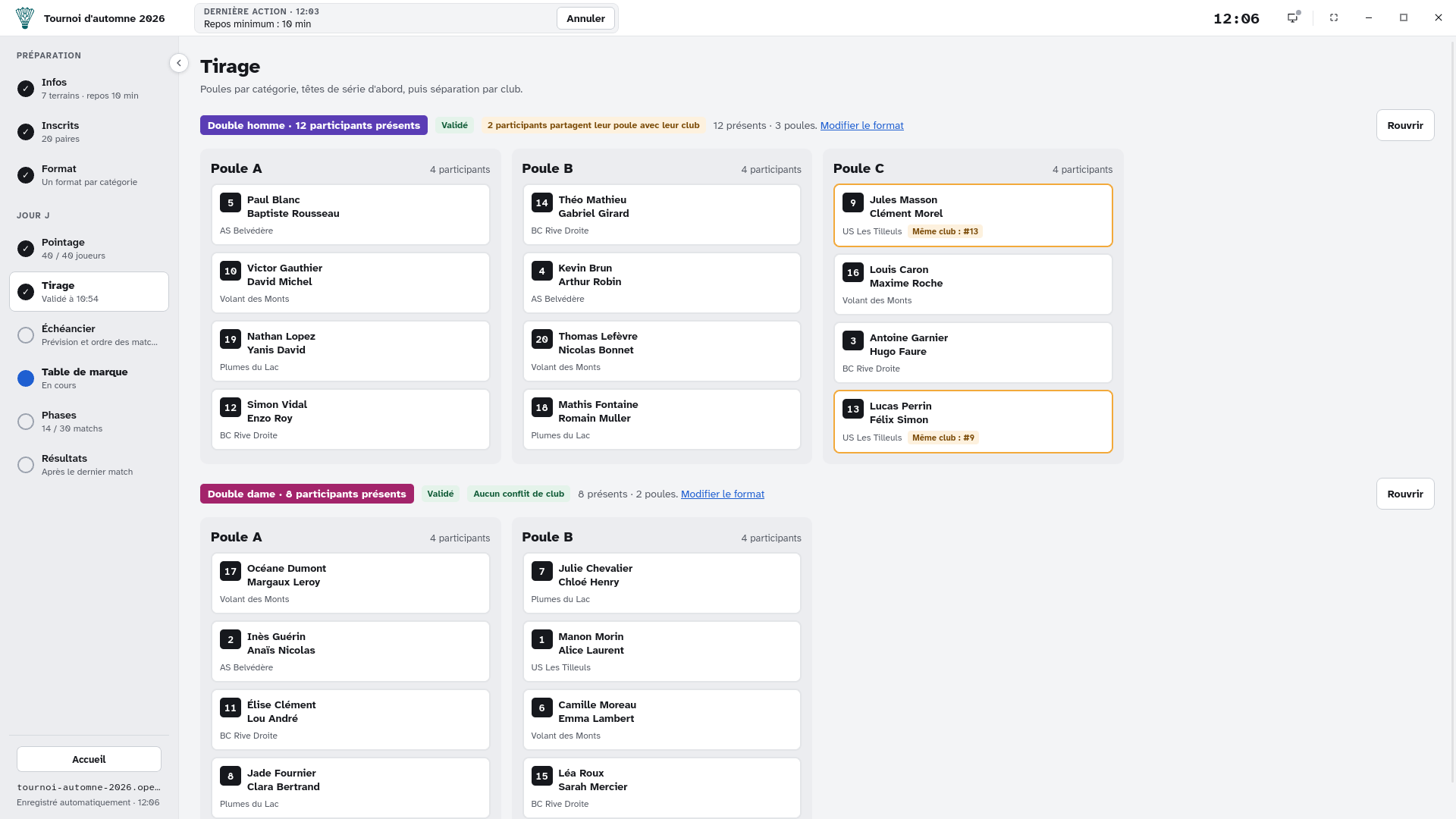Click the Infos step checkmark icon

pyautogui.click(x=26, y=89)
